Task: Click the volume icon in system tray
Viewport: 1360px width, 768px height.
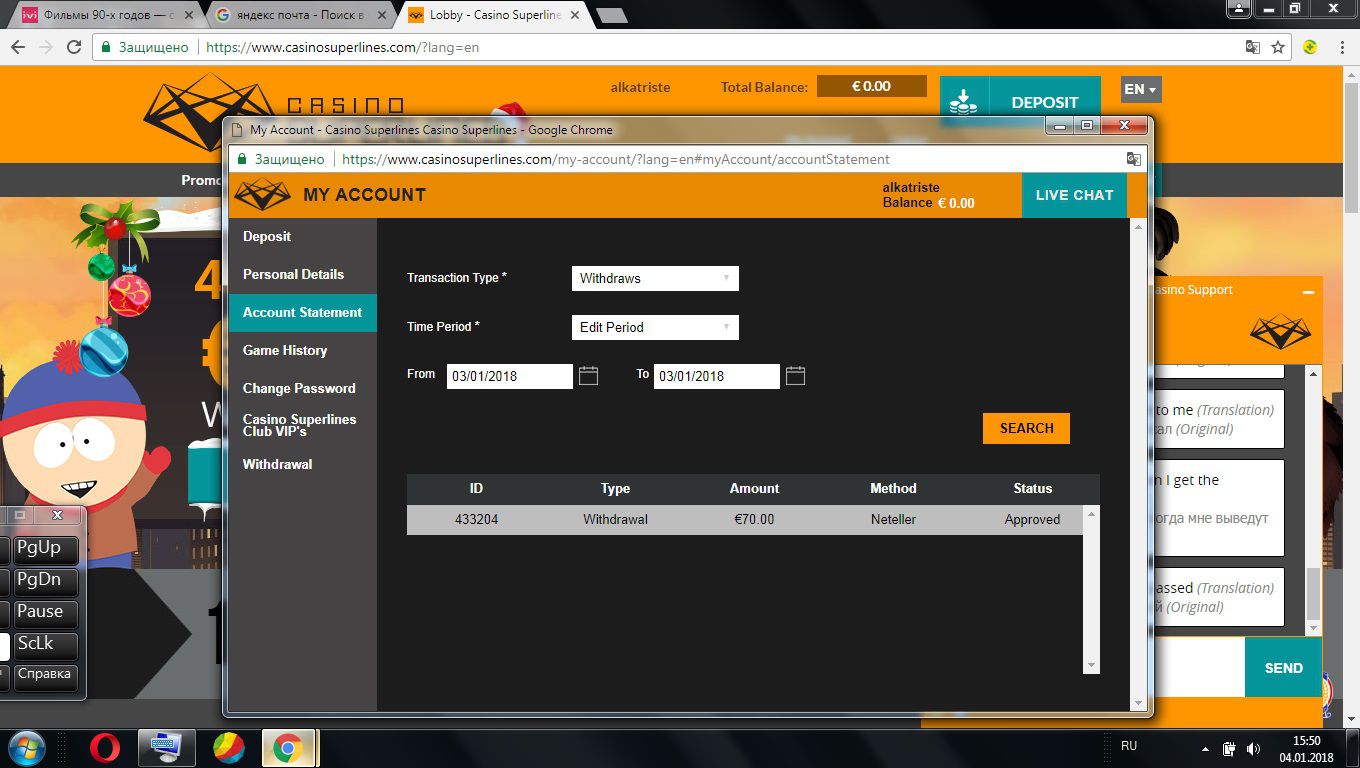Action: point(1253,748)
